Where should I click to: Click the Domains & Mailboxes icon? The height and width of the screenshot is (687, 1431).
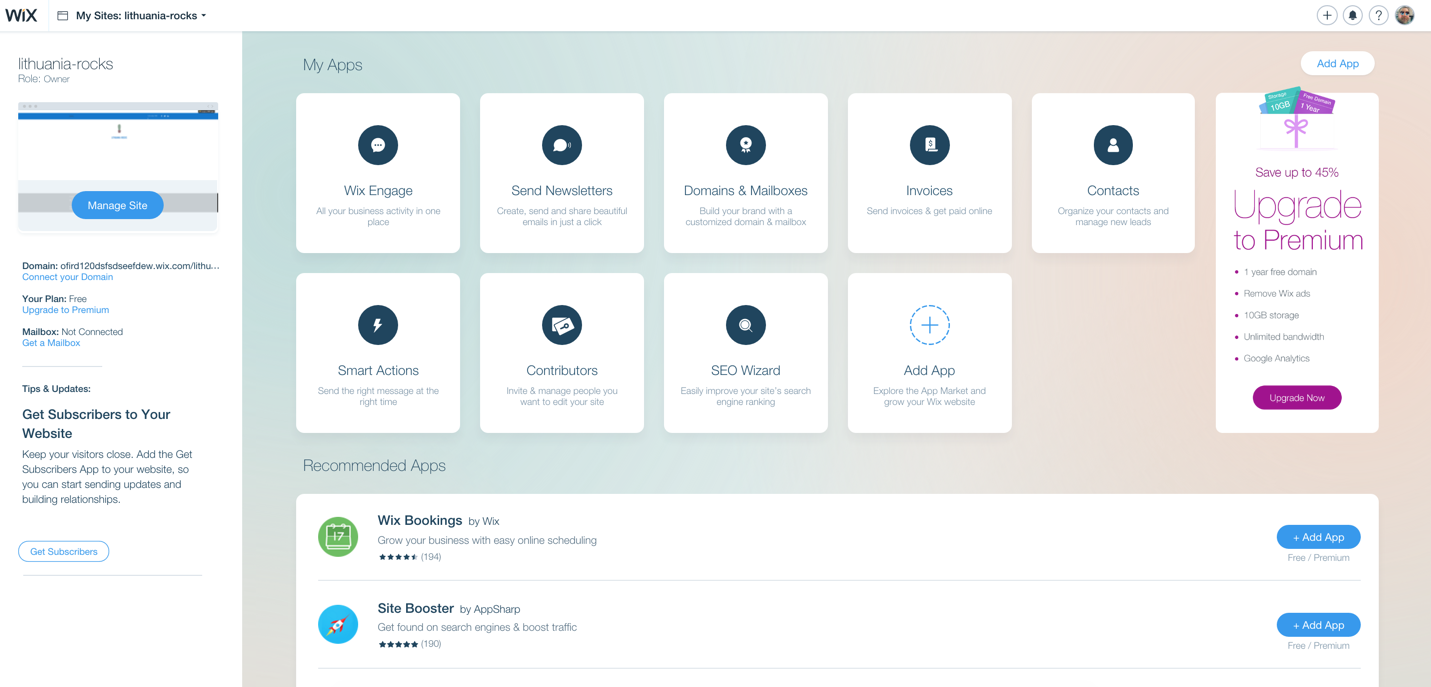tap(746, 145)
